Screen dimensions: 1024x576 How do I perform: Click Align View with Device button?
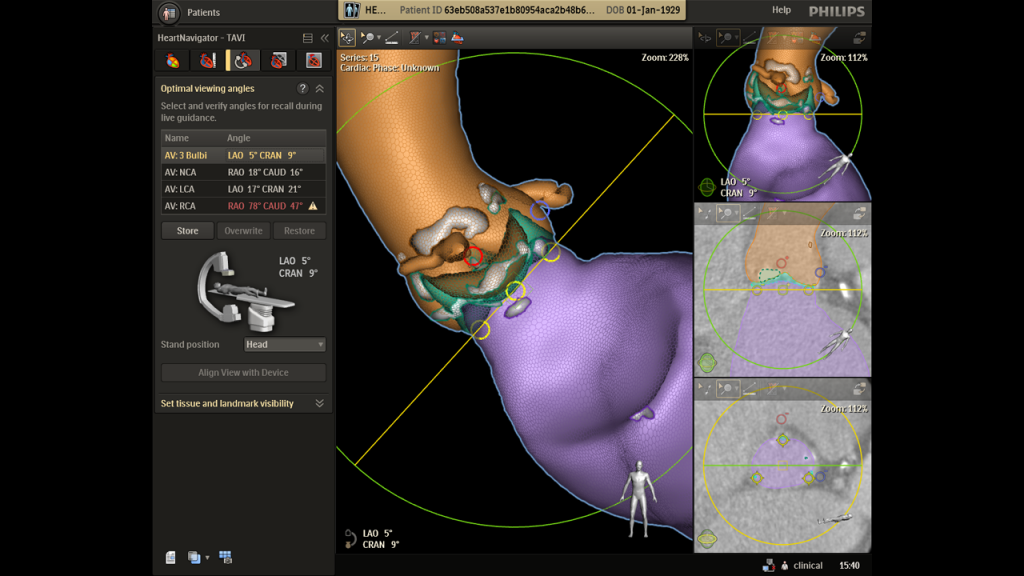[x=243, y=372]
